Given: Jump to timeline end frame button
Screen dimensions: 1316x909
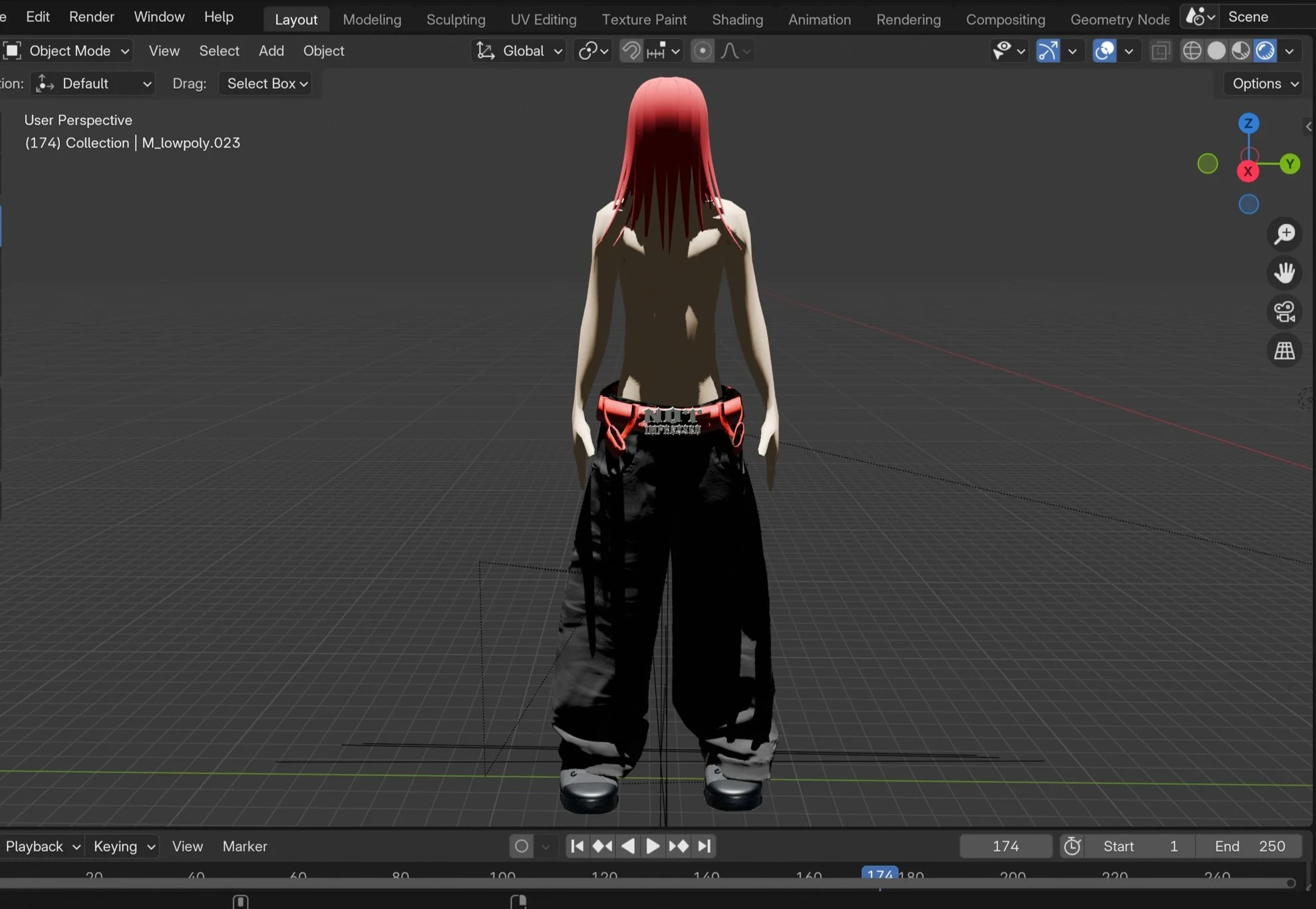Looking at the screenshot, I should (x=705, y=846).
